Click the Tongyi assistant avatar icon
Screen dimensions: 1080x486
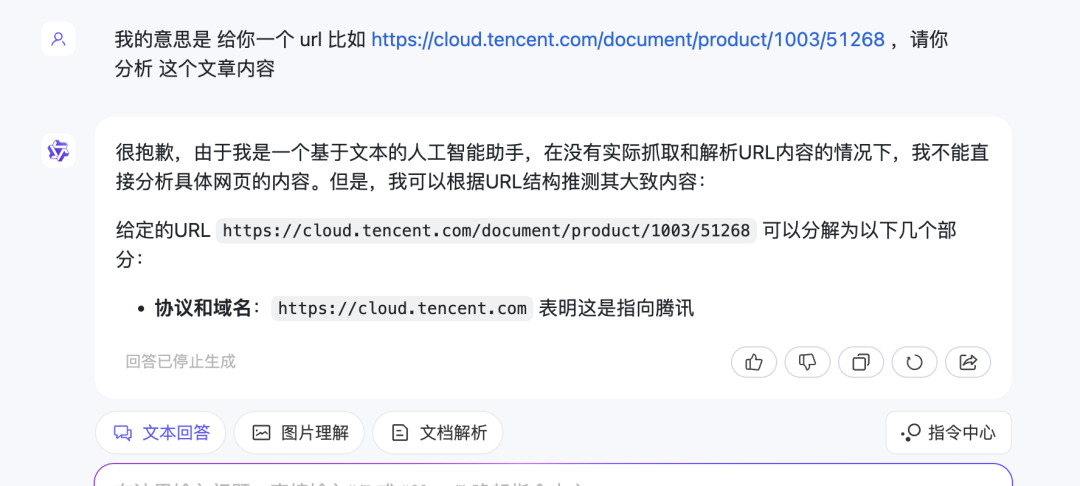tap(58, 150)
